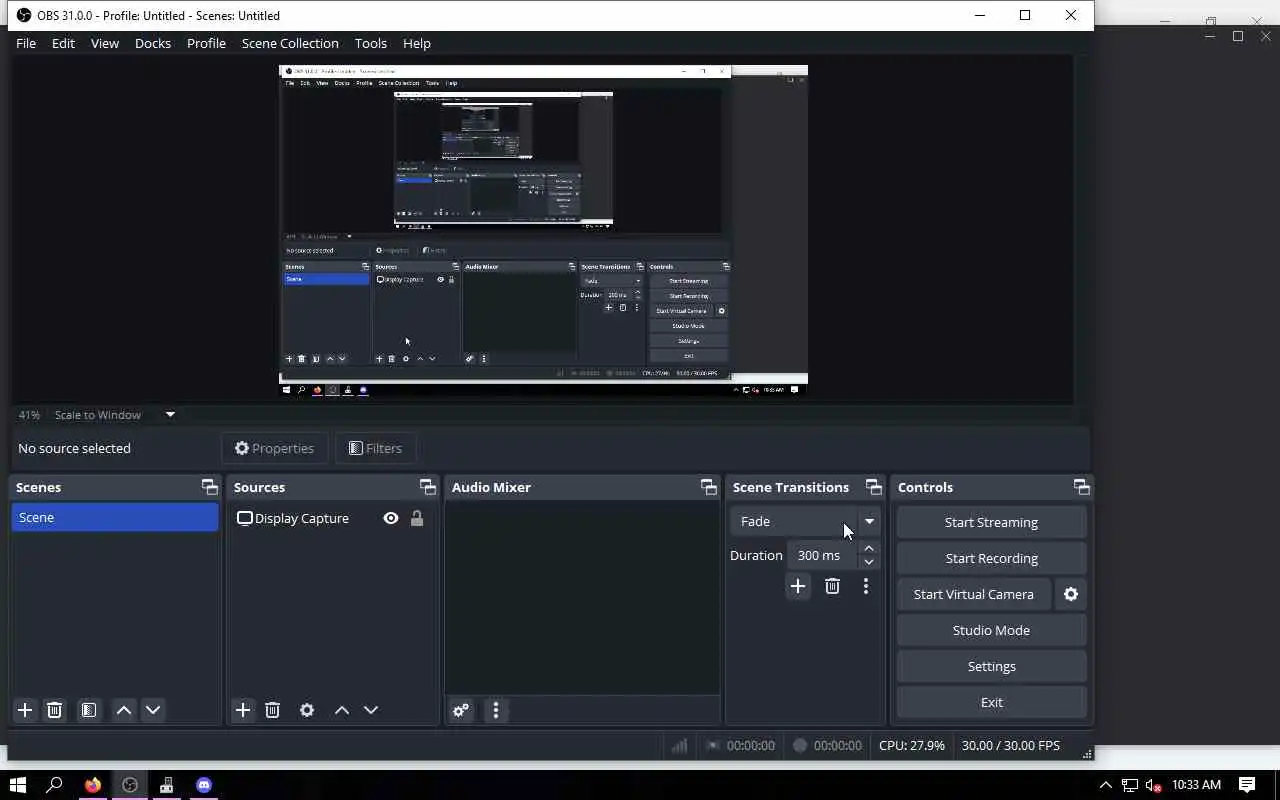The width and height of the screenshot is (1280, 800).
Task: Open advanced audio properties gears icon
Action: (461, 710)
